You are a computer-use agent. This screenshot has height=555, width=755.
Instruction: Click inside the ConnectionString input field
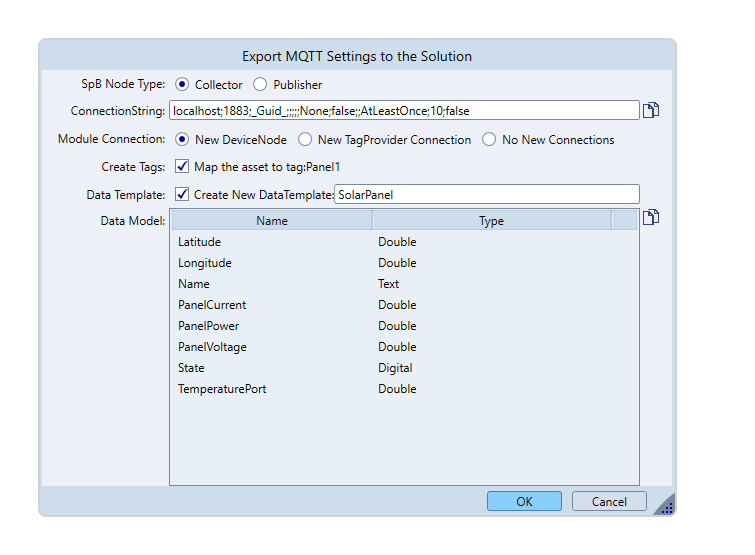tap(404, 110)
